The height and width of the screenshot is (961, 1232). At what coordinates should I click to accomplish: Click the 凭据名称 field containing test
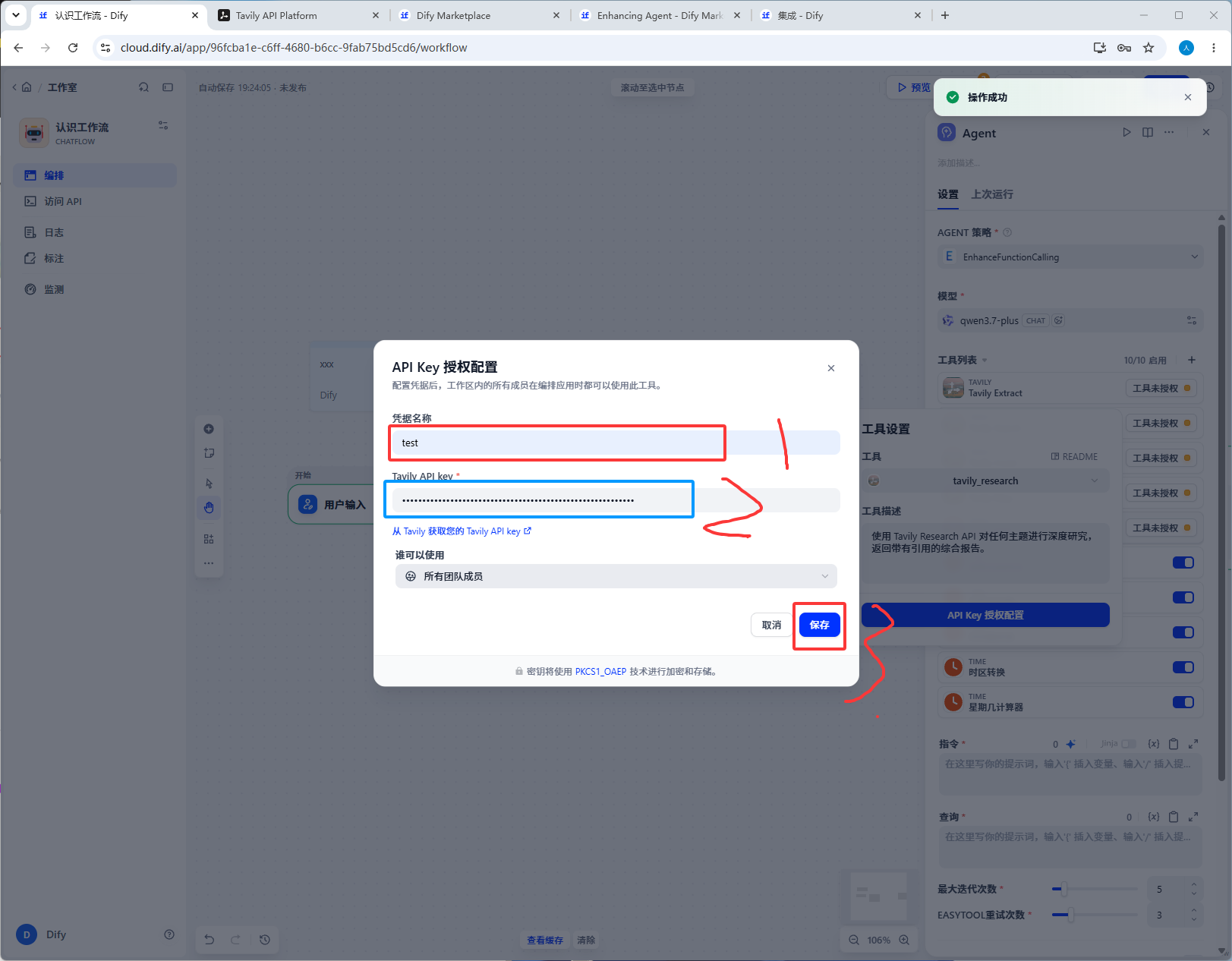616,443
